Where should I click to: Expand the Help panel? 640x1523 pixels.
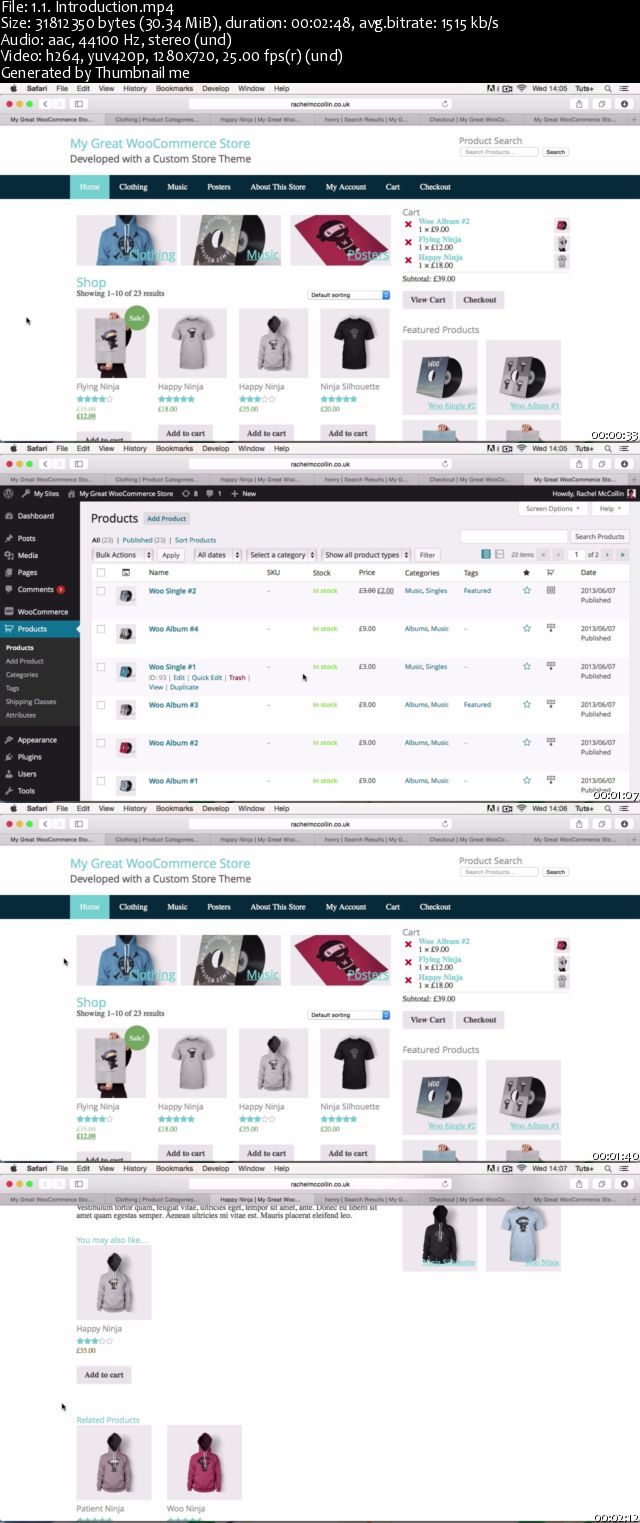pyautogui.click(x=609, y=509)
